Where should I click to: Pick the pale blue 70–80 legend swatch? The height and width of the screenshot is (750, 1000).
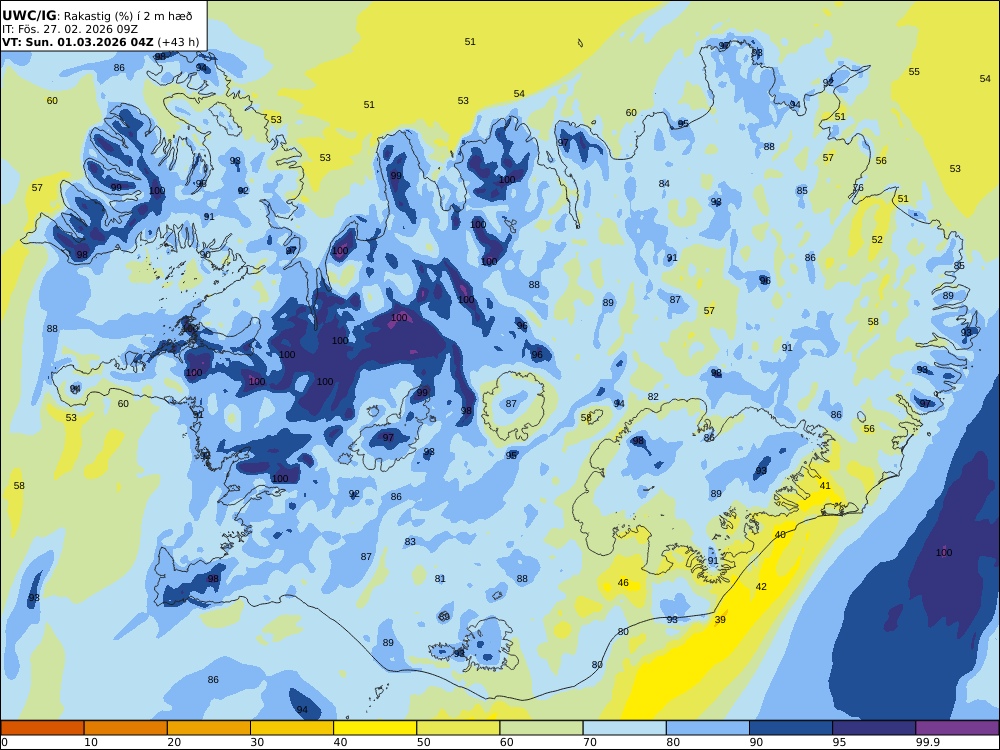tap(624, 728)
